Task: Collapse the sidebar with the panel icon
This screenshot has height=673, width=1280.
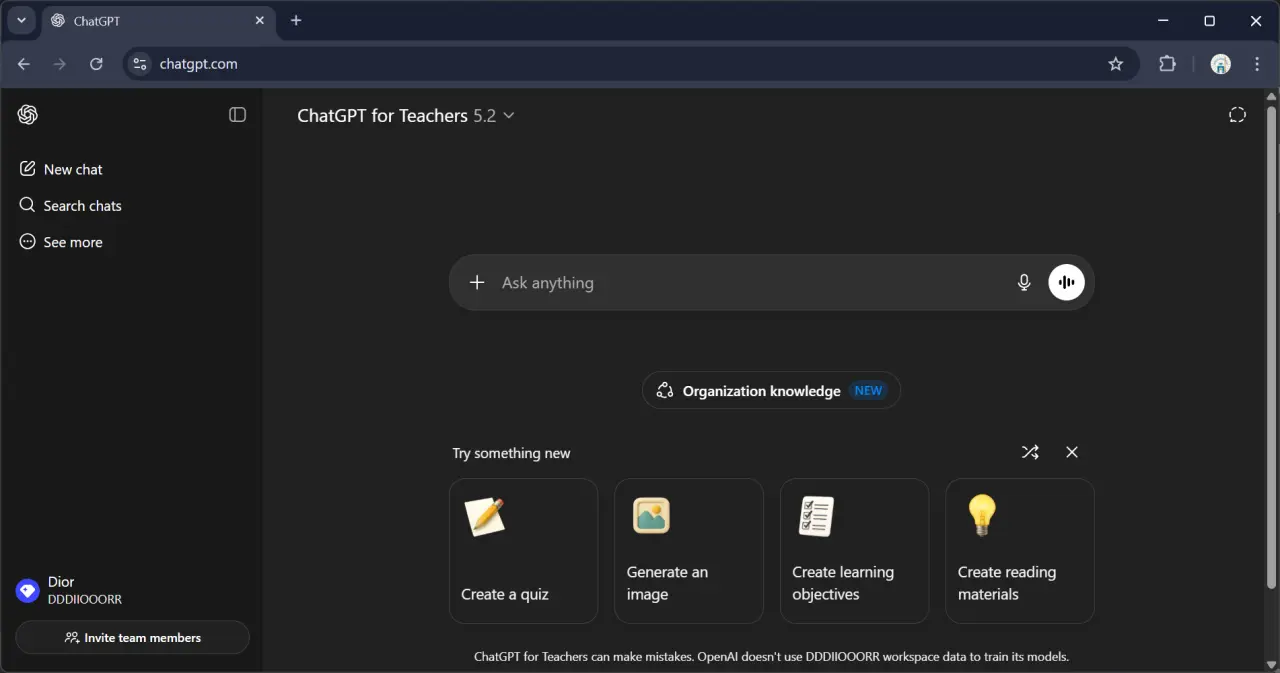Action: (237, 115)
